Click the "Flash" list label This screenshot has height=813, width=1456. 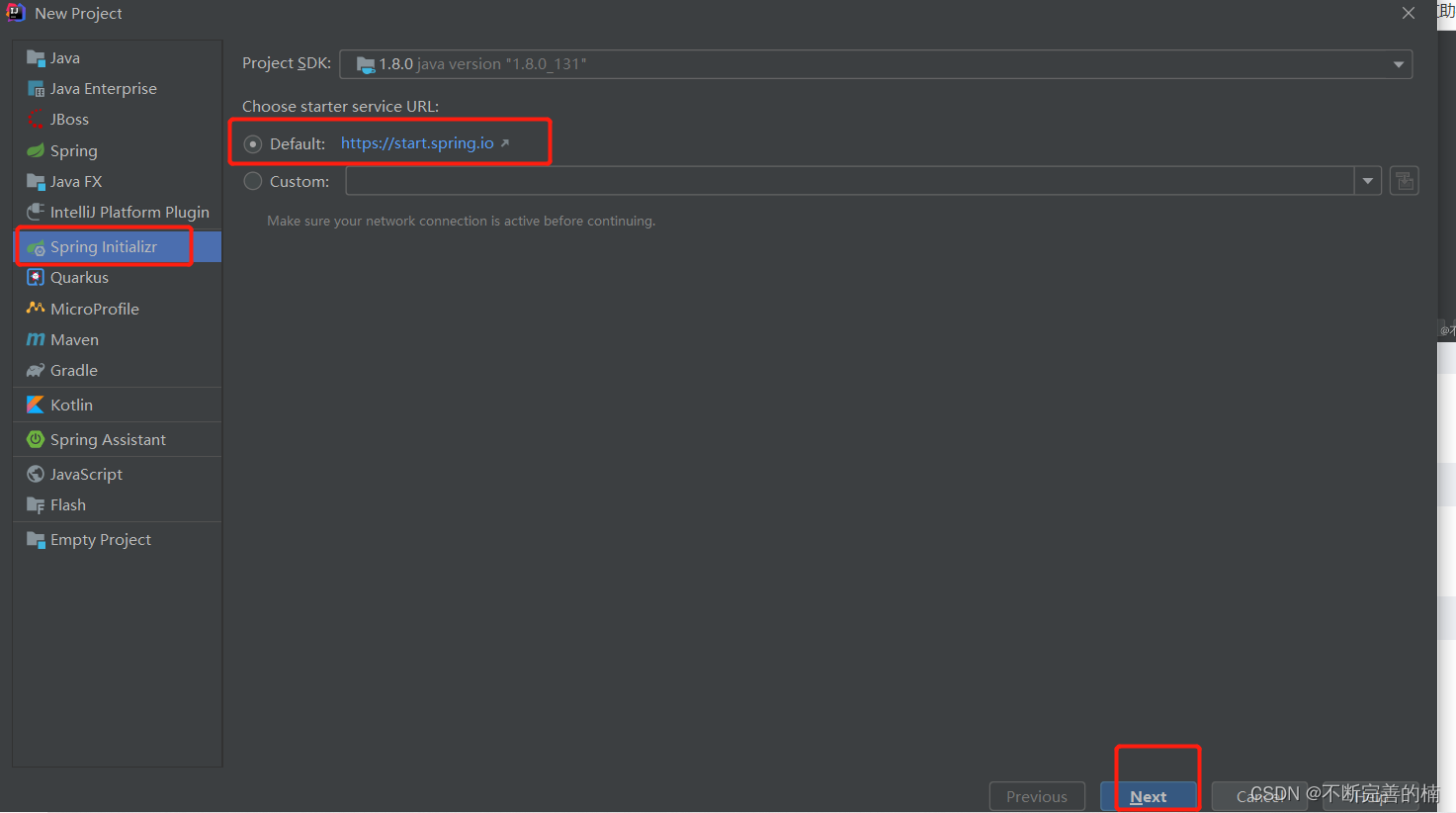click(x=68, y=505)
